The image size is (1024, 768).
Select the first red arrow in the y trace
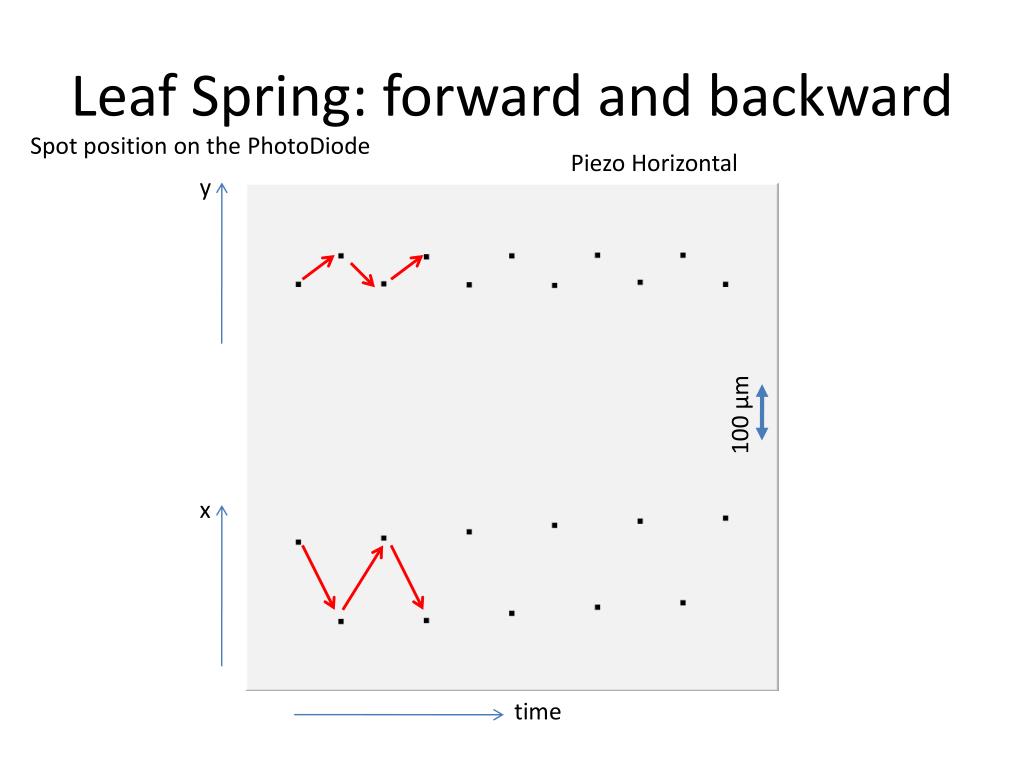coord(318,268)
